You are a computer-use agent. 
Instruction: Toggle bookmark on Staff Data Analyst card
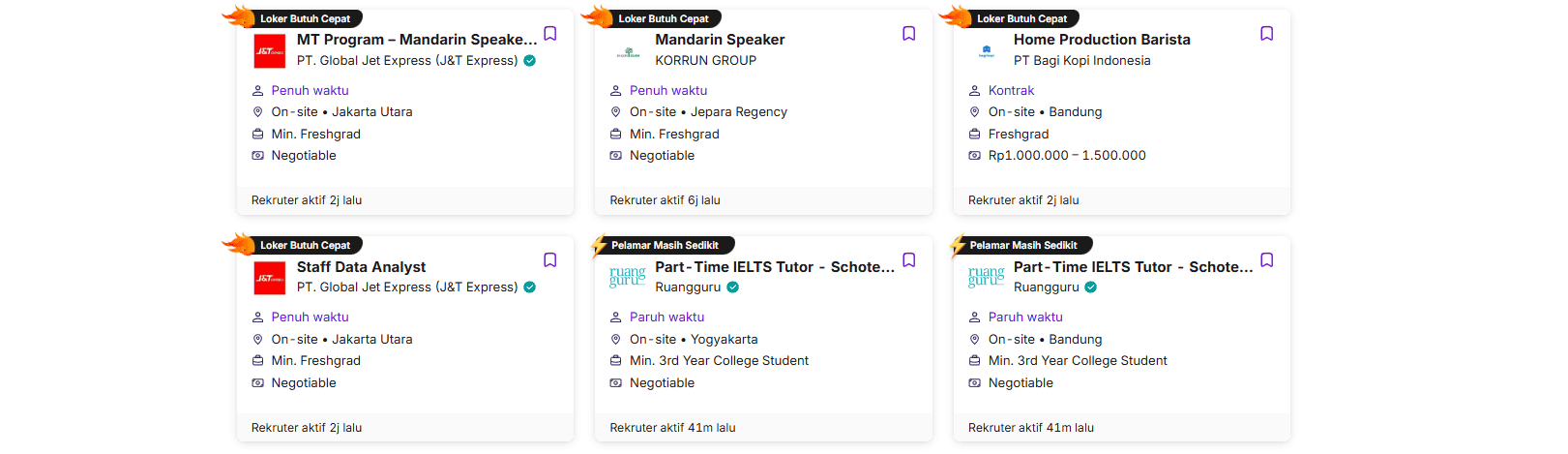(x=550, y=260)
